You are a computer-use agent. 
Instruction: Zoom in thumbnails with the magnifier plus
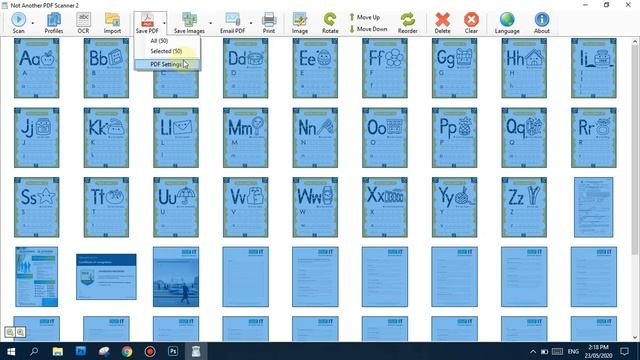coord(20,332)
